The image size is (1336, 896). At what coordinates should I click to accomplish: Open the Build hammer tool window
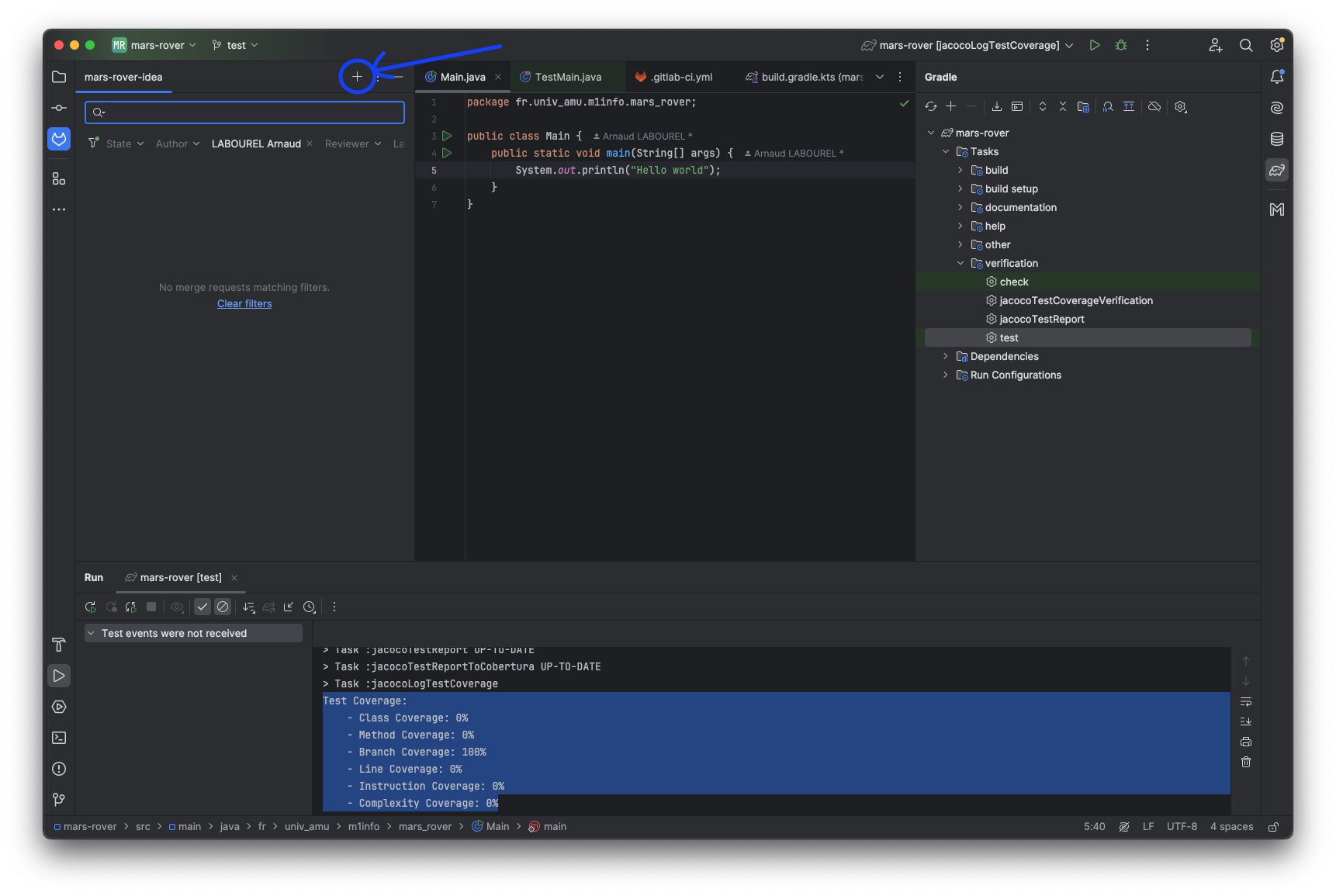[x=59, y=645]
